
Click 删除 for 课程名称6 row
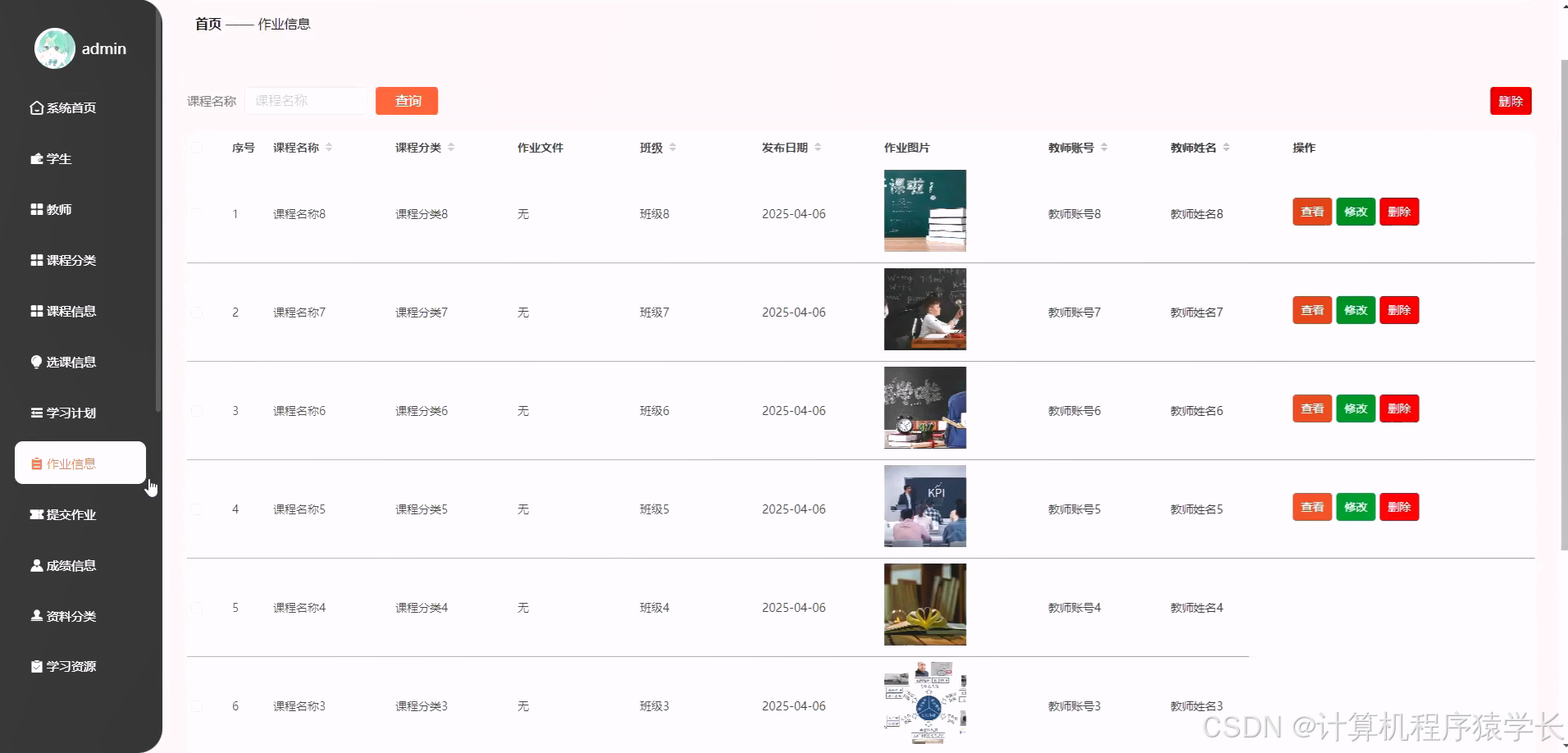coord(1399,408)
